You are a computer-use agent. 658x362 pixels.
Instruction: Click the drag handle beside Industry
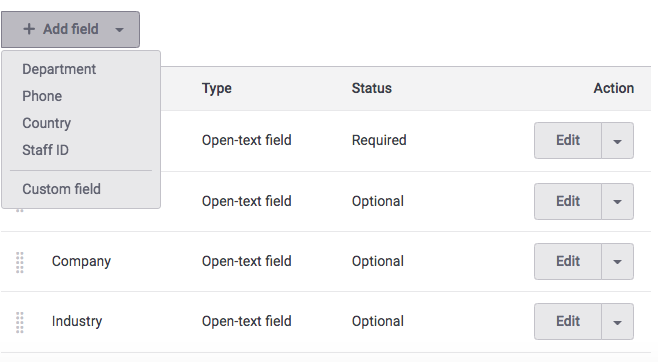pyautogui.click(x=20, y=323)
